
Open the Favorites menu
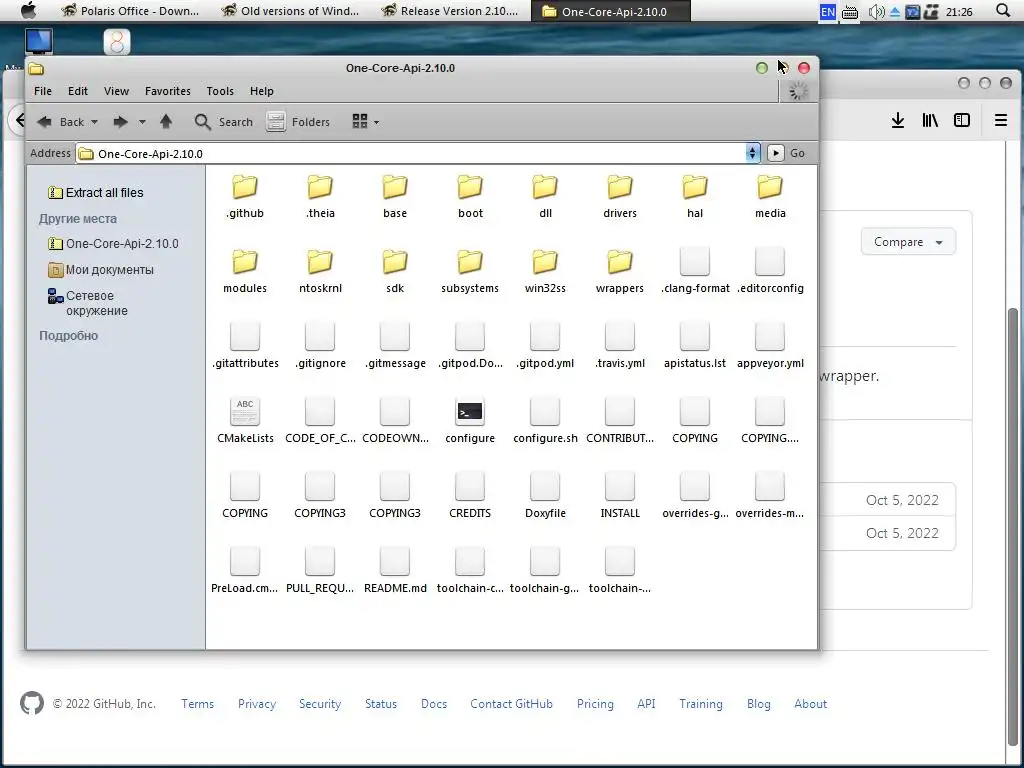[x=168, y=91]
